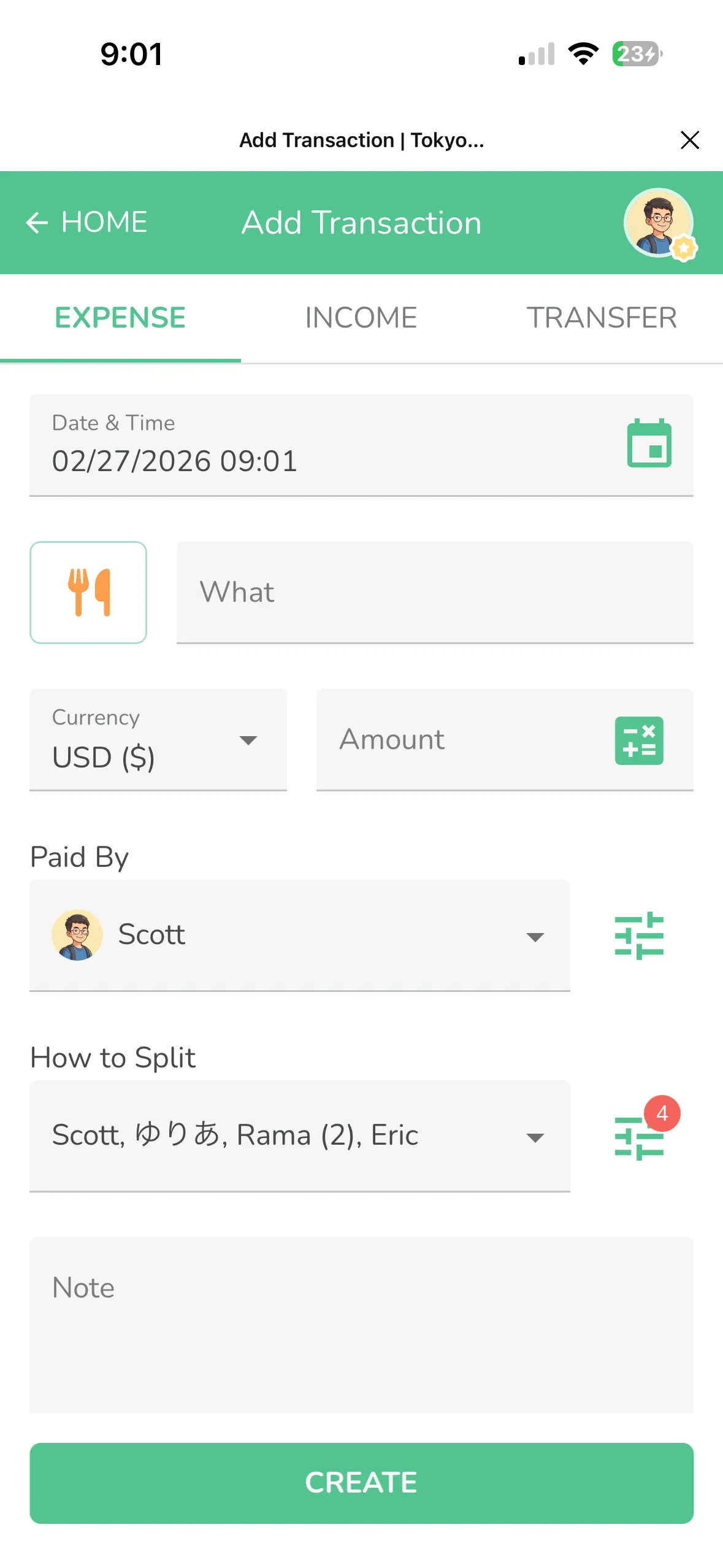This screenshot has height=1568, width=723.
Task: Expand the How to Split dropdown
Action: (535, 1137)
